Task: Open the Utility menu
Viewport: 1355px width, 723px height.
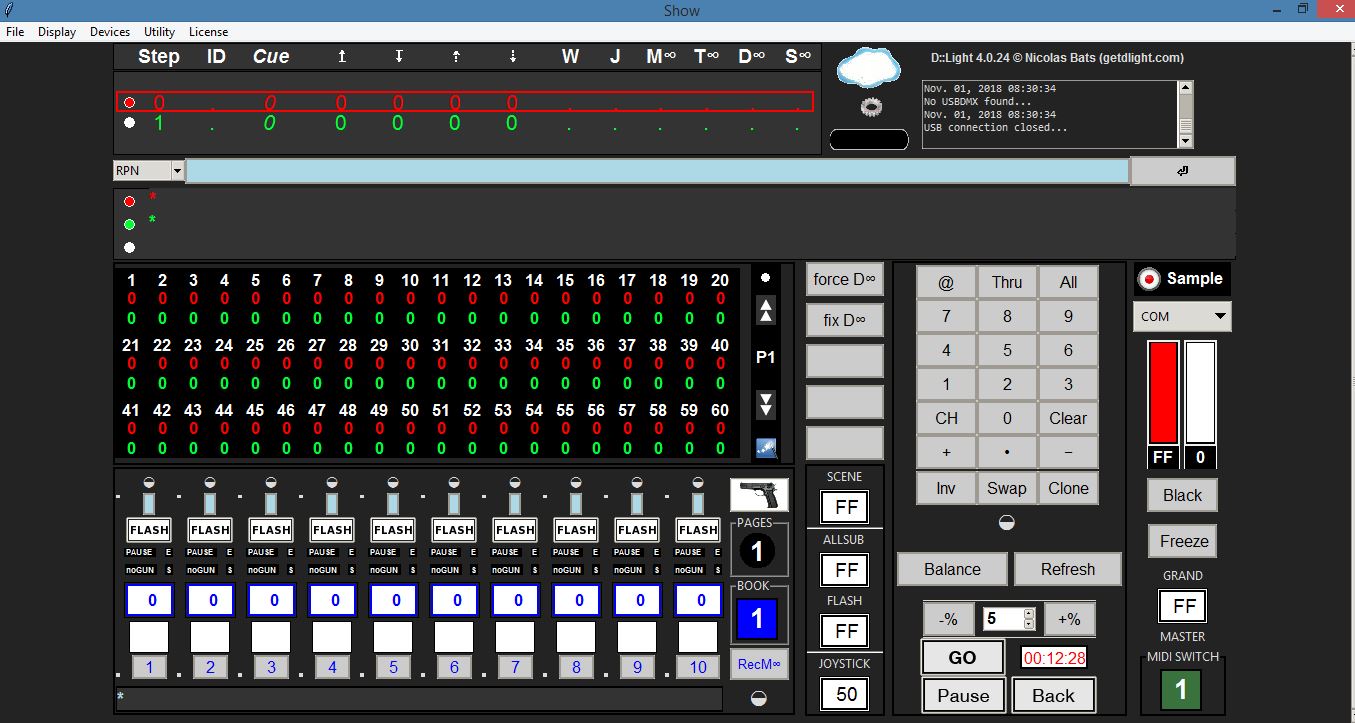Action: click(160, 32)
